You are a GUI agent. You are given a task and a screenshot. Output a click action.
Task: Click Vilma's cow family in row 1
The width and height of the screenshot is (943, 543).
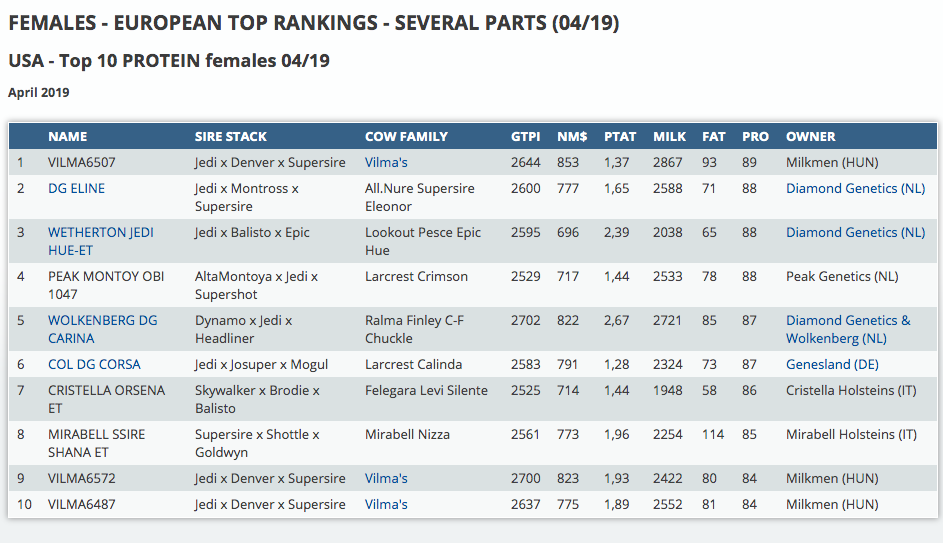click(386, 162)
